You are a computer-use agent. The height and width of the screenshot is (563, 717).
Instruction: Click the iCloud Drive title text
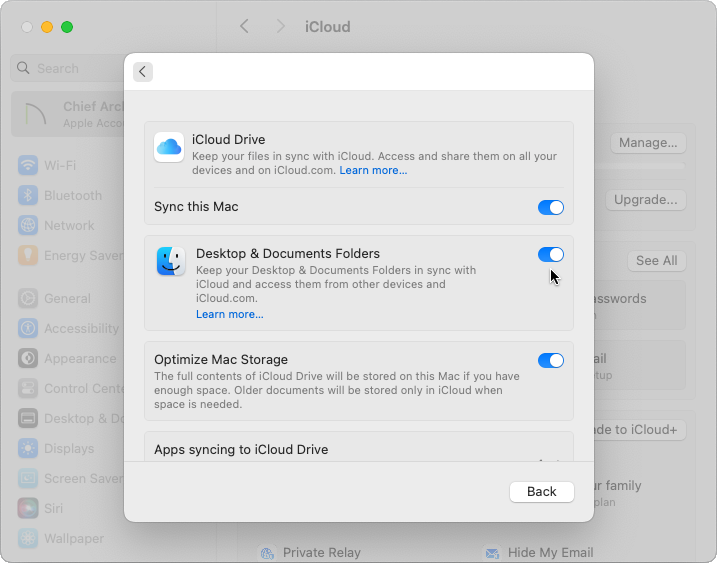(x=228, y=139)
